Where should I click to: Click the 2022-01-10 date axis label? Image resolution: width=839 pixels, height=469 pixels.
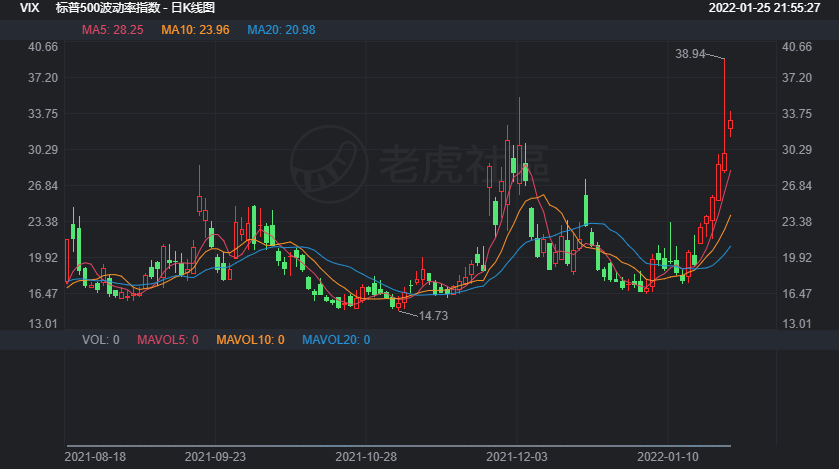coord(668,457)
